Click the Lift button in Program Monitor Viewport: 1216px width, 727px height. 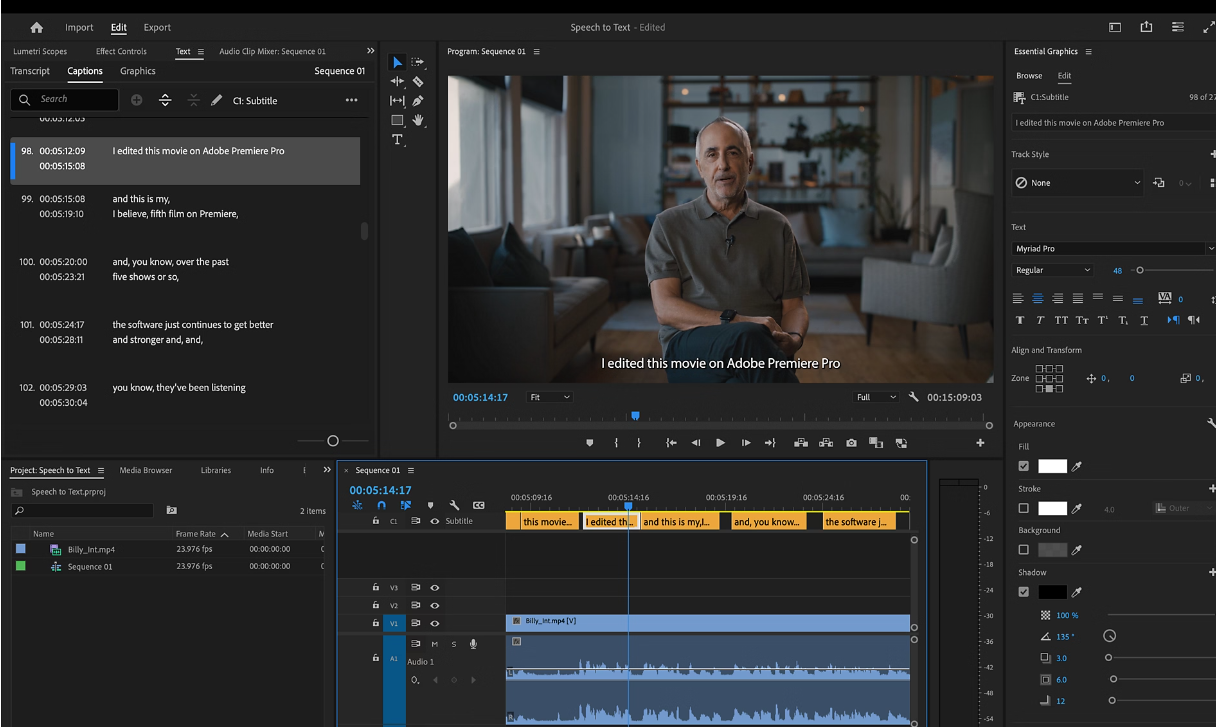pos(801,443)
